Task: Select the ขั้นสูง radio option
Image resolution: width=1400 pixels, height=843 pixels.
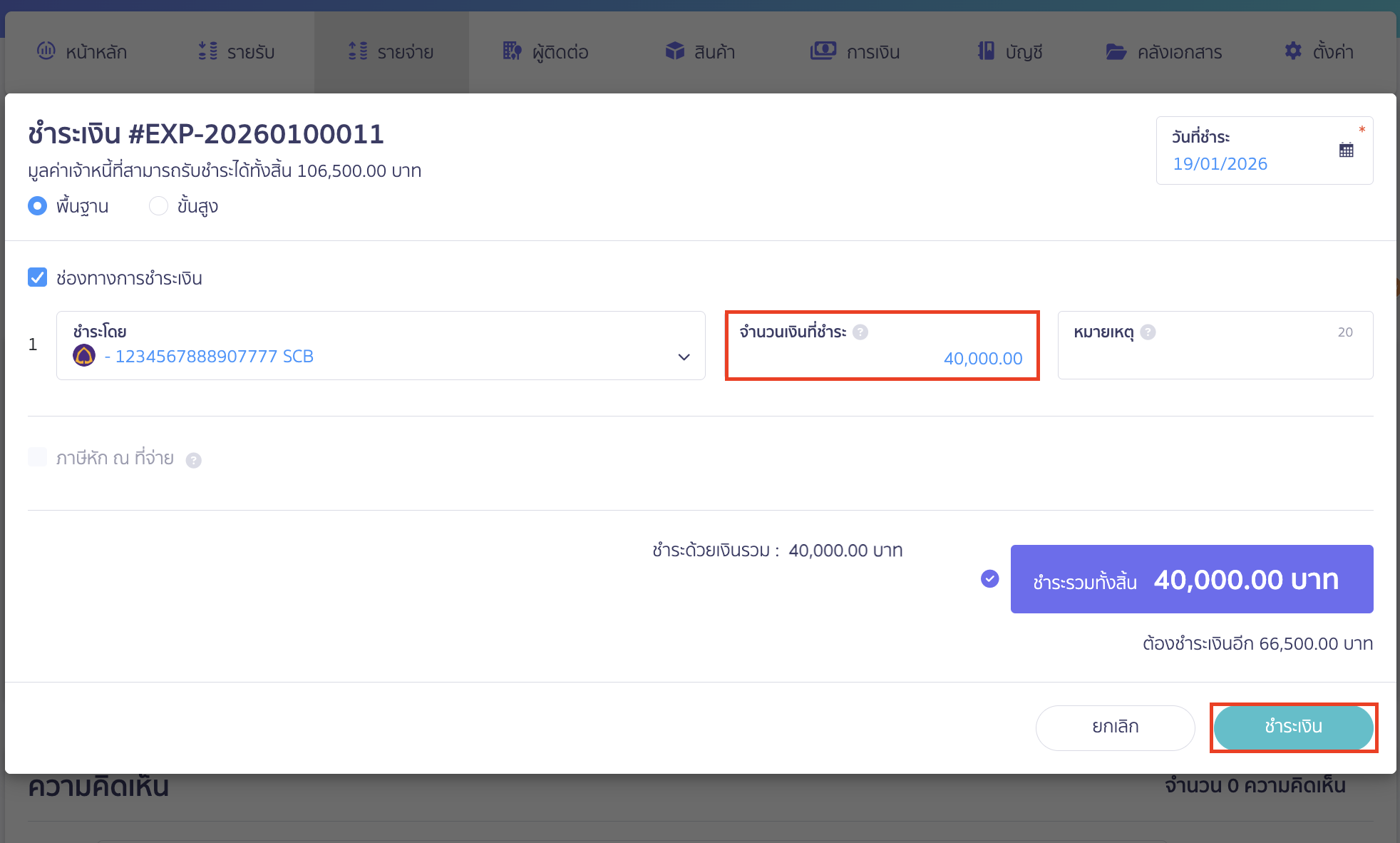Action: pos(158,206)
